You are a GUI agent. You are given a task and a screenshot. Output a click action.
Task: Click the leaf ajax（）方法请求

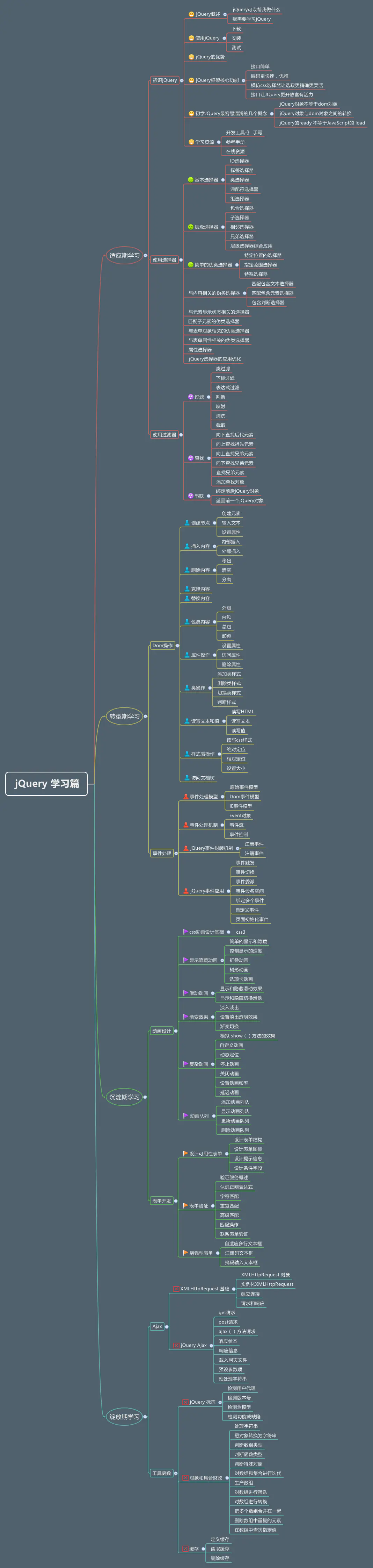[237, 1332]
